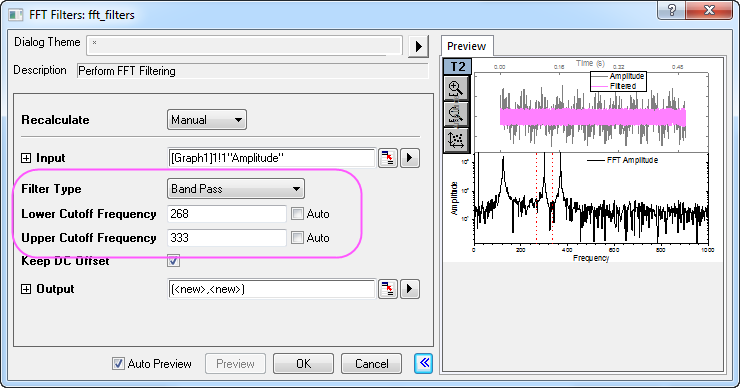This screenshot has width=740, height=388.
Task: Click the Recalculate label
Action: (55, 120)
